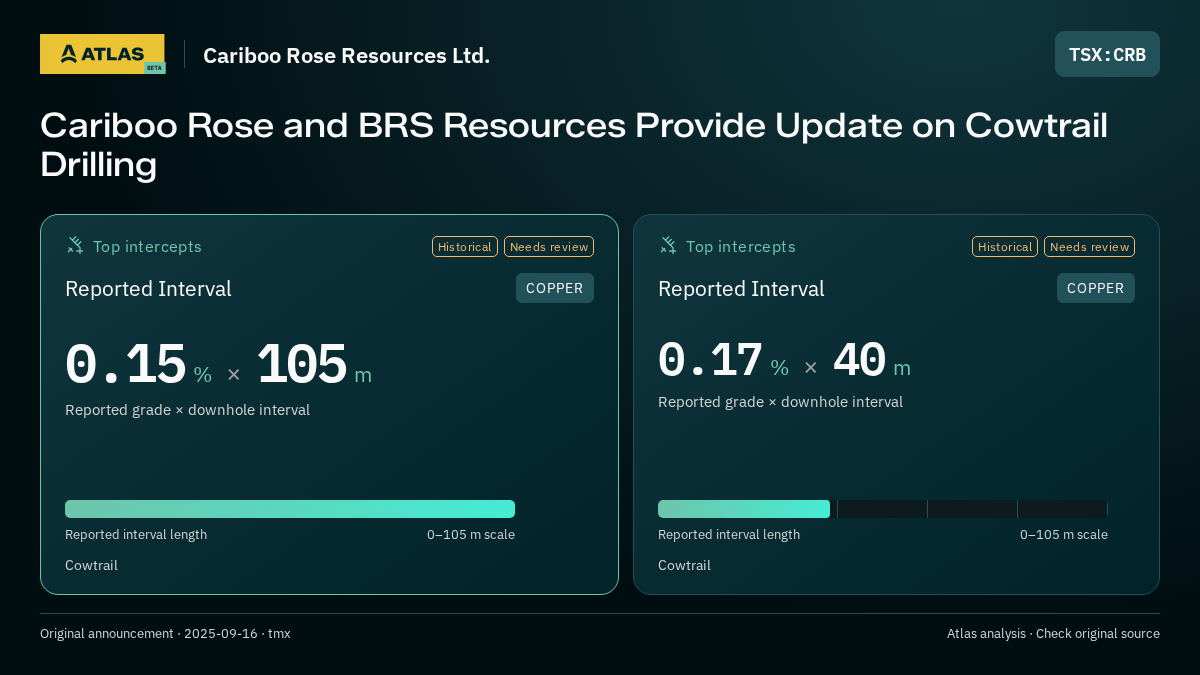Viewport: 1200px width, 675px height.
Task: Click Cowtrail label in the 40 m card
Action: pyautogui.click(x=684, y=566)
